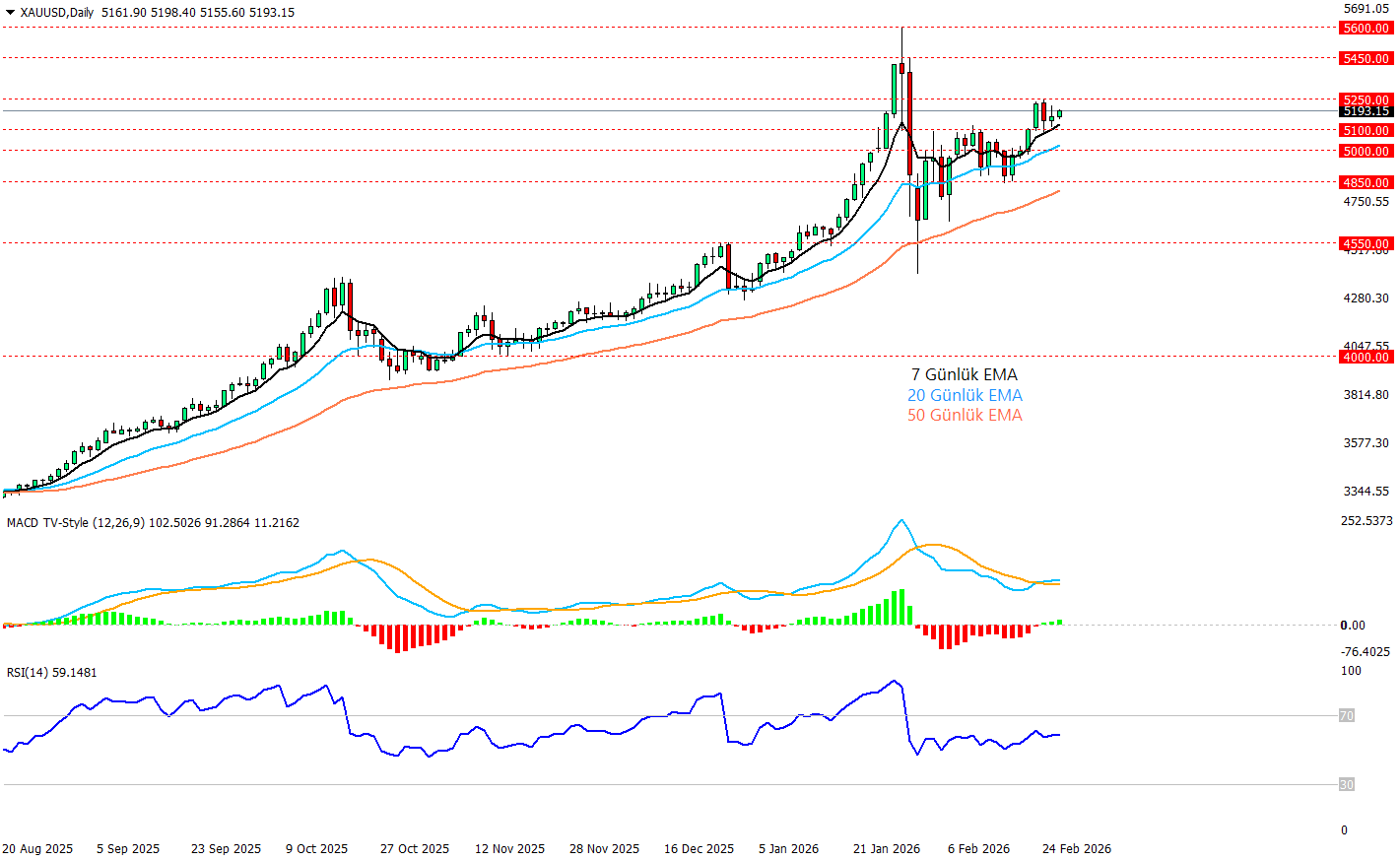Click the 21 Jan 2026 date marker
Screen dimensions: 1400x861
(x=886, y=849)
